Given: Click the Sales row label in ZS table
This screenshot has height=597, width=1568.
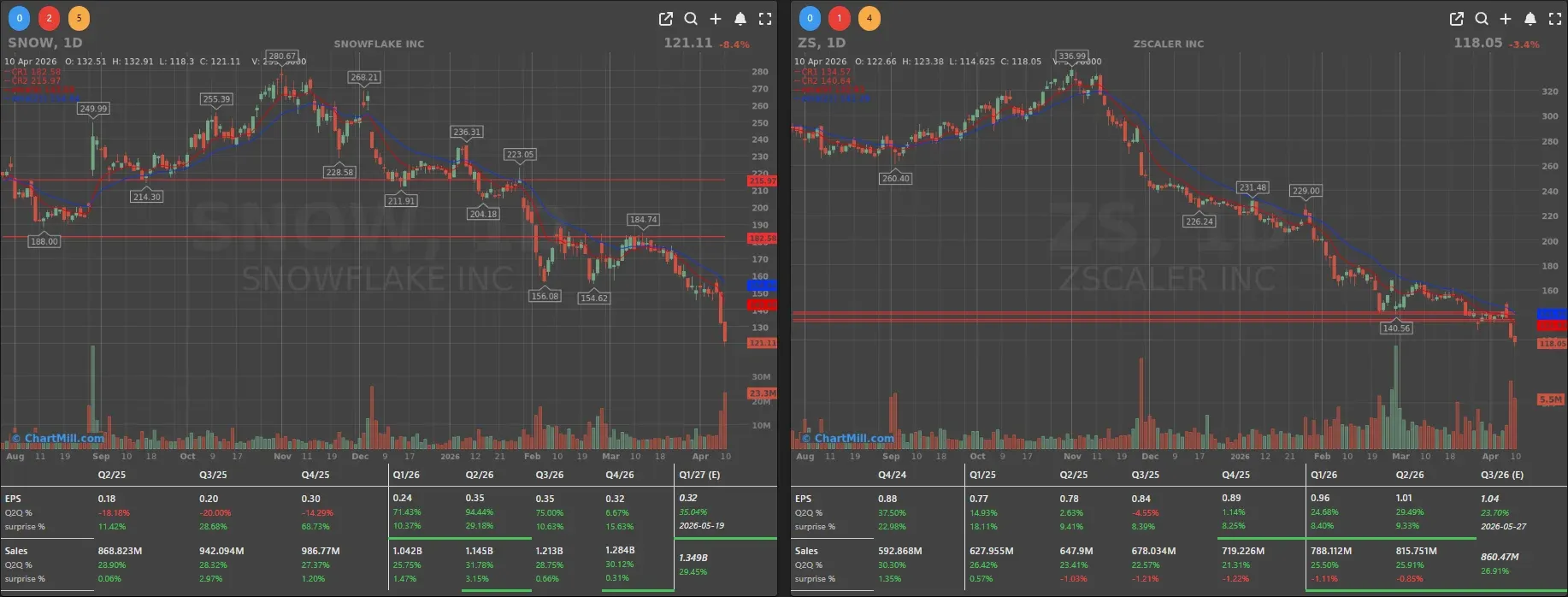Looking at the screenshot, I should 806,551.
